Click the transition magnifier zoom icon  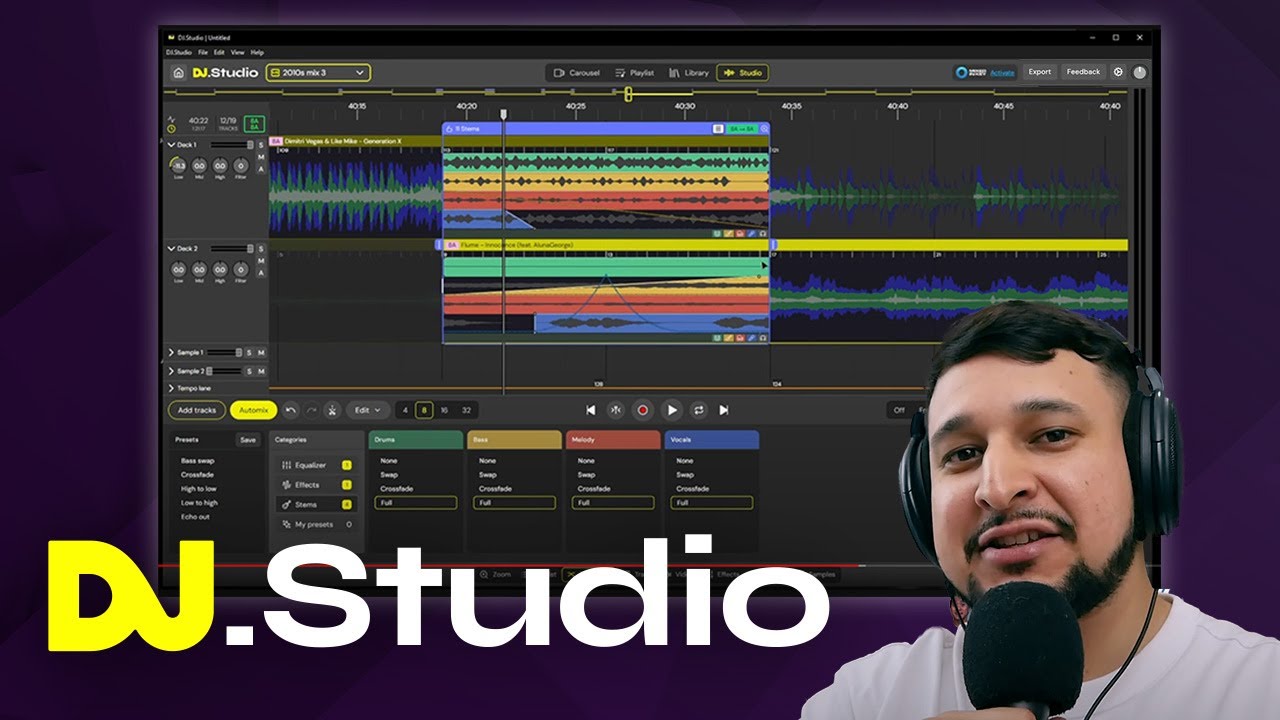[x=764, y=129]
